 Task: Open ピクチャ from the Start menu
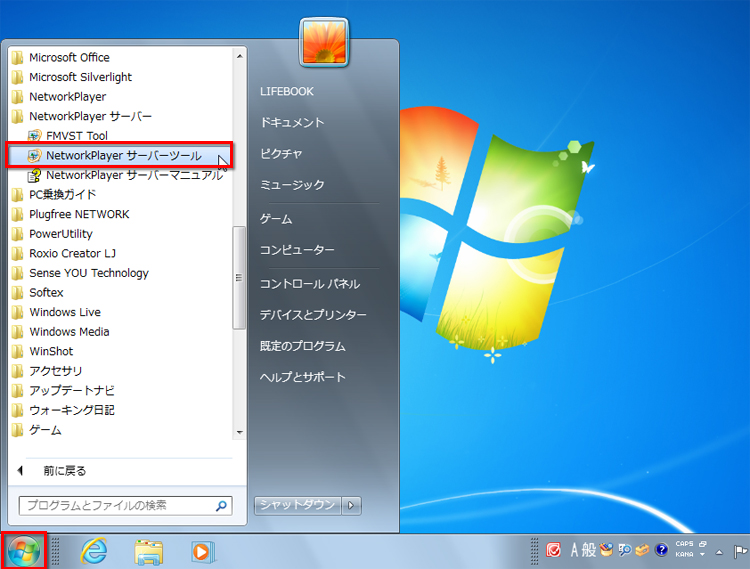[281, 153]
